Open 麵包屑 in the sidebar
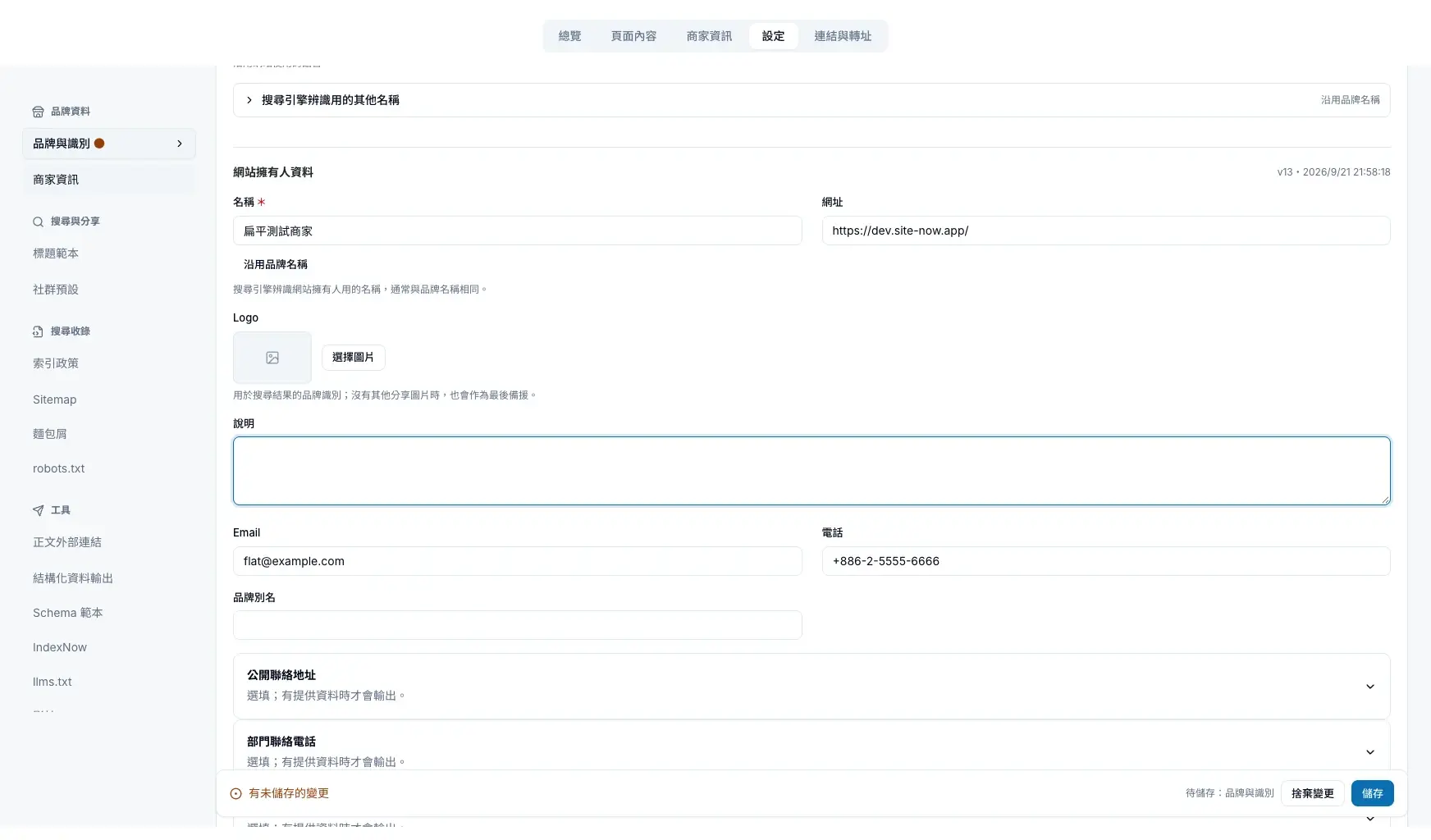 [x=109, y=434]
